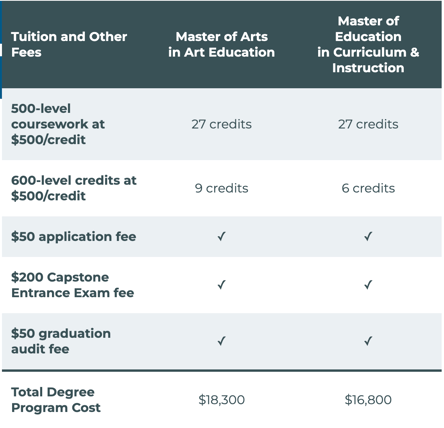Select the 6 credits cell
Image resolution: width=444 pixels, height=428 pixels.
[368, 188]
